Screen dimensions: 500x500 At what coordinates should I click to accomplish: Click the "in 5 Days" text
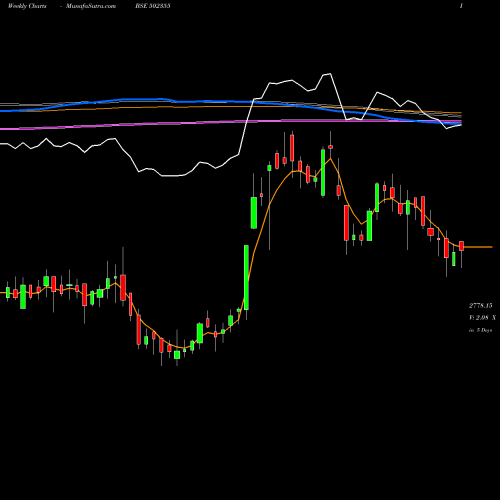point(480,330)
